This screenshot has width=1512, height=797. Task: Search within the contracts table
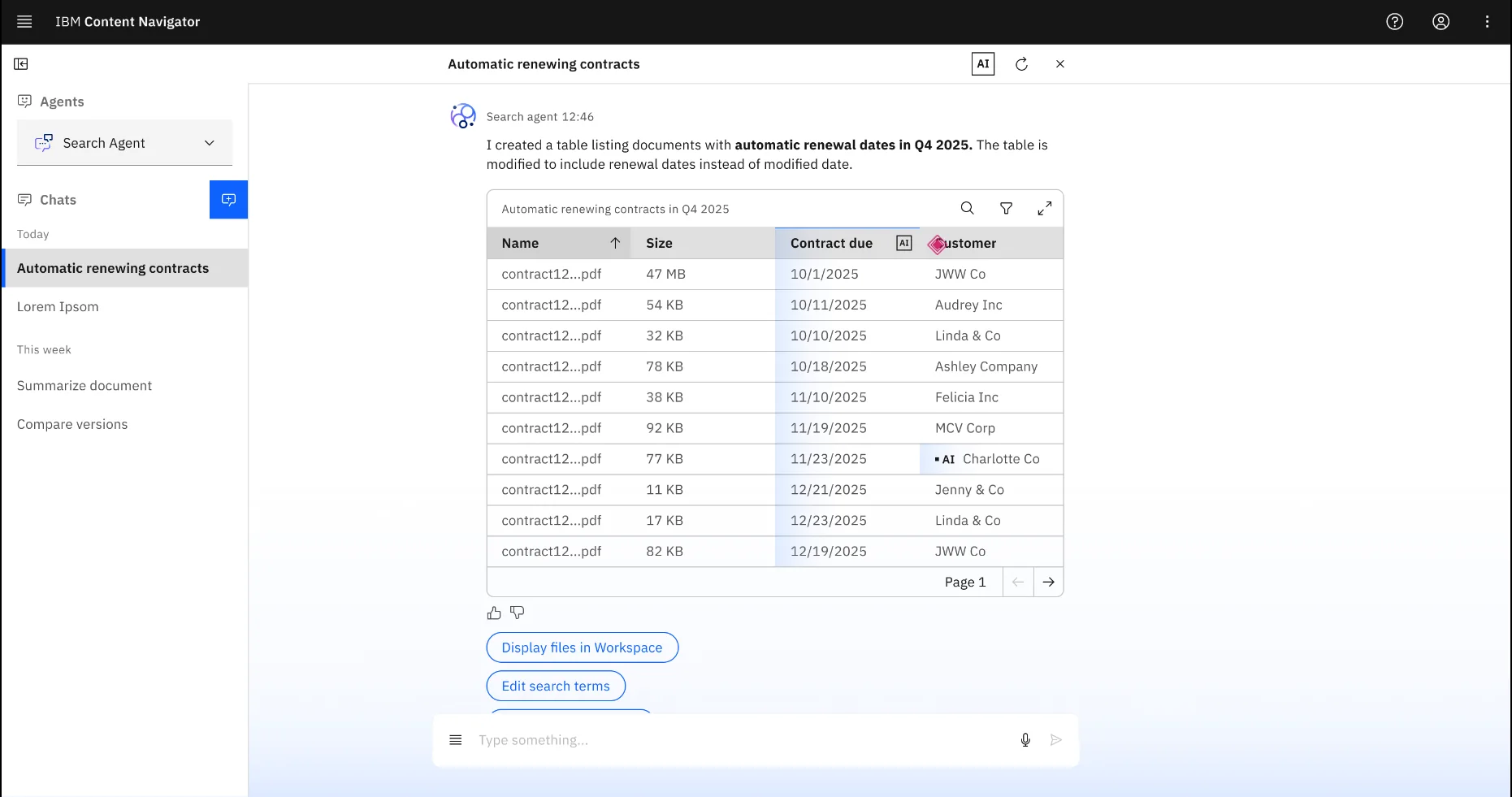click(967, 209)
